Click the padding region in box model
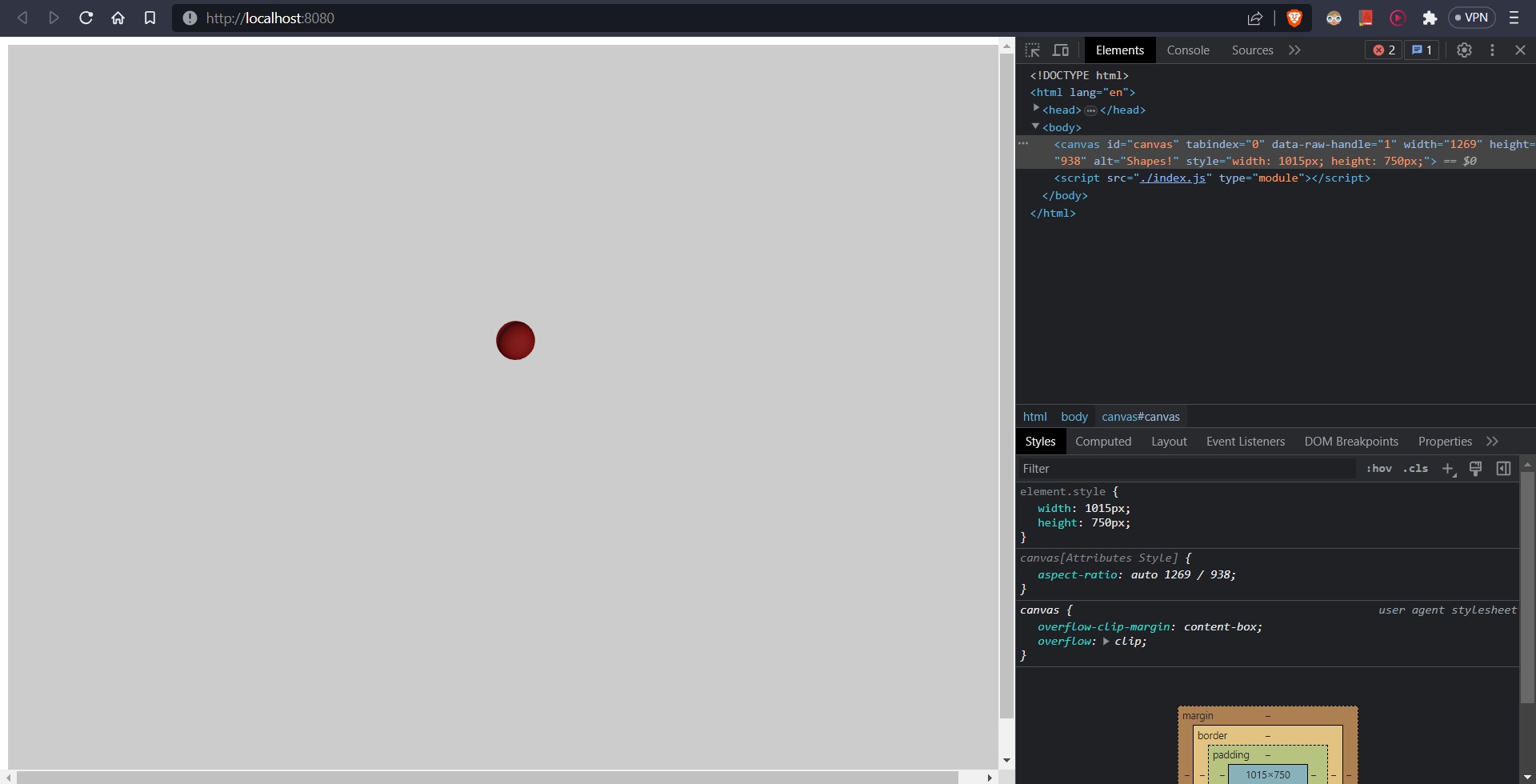Screen dimensions: 1536x784 pyautogui.click(x=1234, y=754)
